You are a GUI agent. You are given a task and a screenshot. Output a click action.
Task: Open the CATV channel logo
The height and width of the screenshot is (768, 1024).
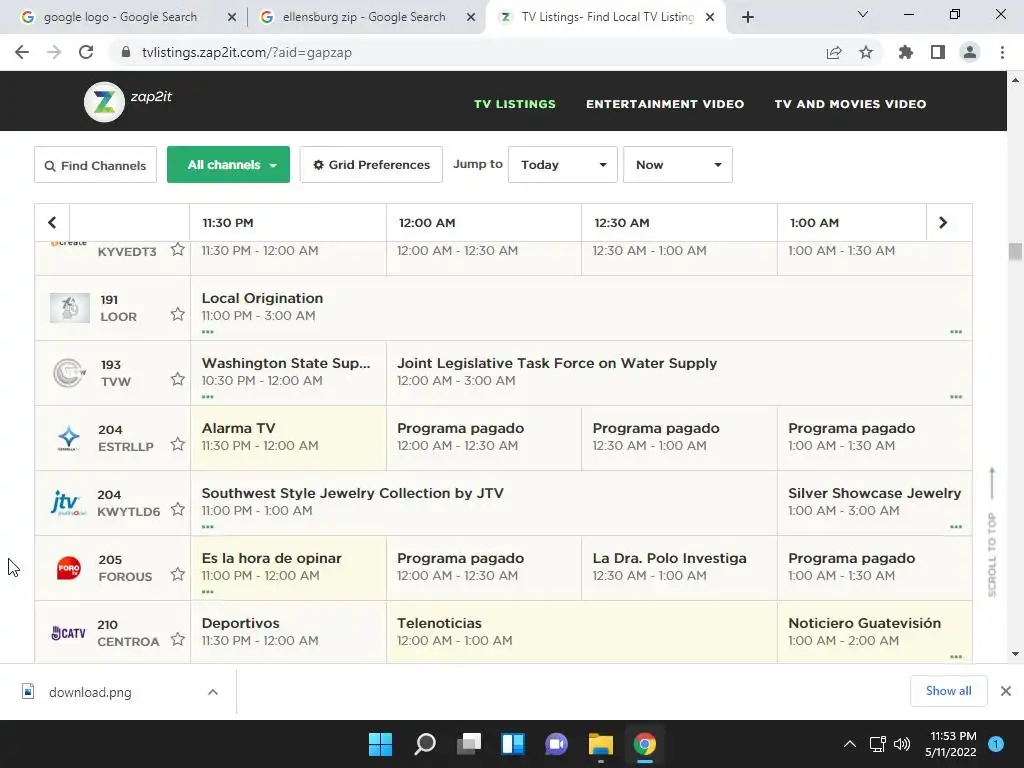click(69, 633)
